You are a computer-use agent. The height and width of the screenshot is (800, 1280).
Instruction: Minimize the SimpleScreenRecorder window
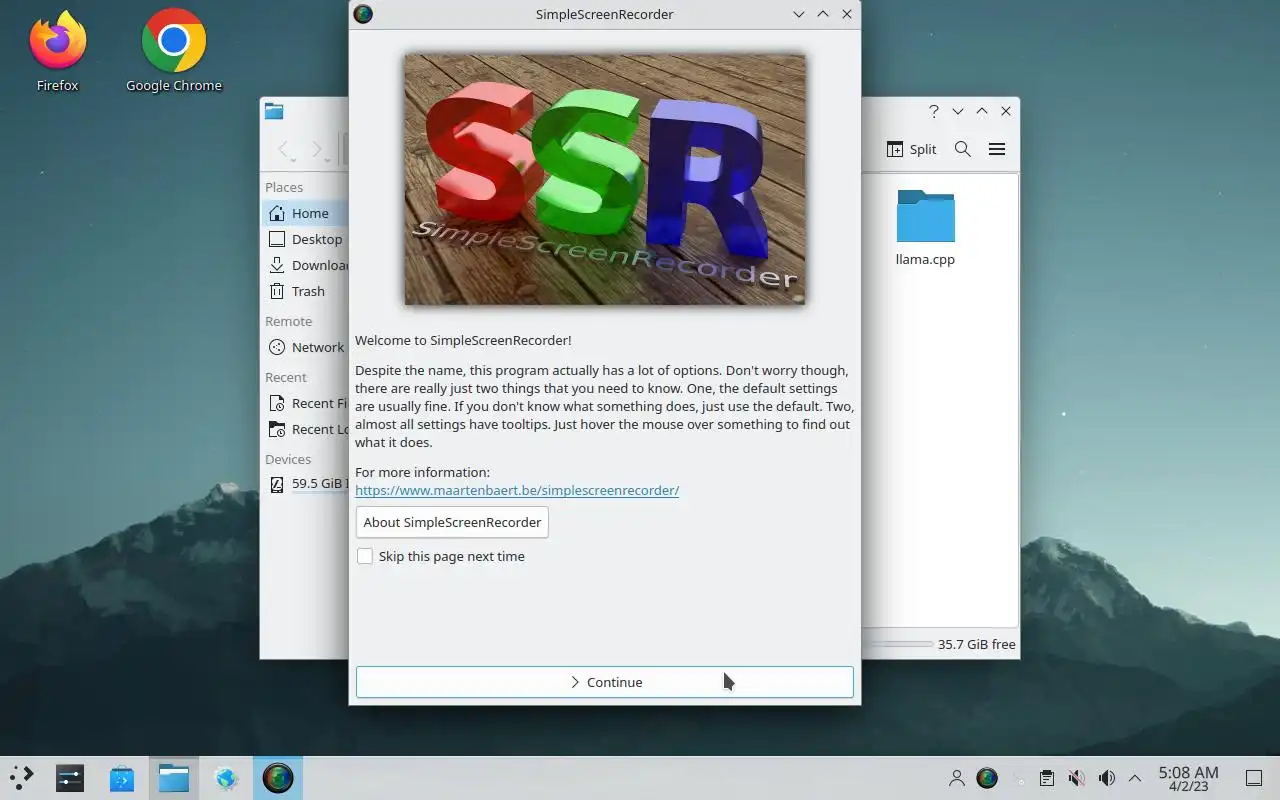click(799, 14)
